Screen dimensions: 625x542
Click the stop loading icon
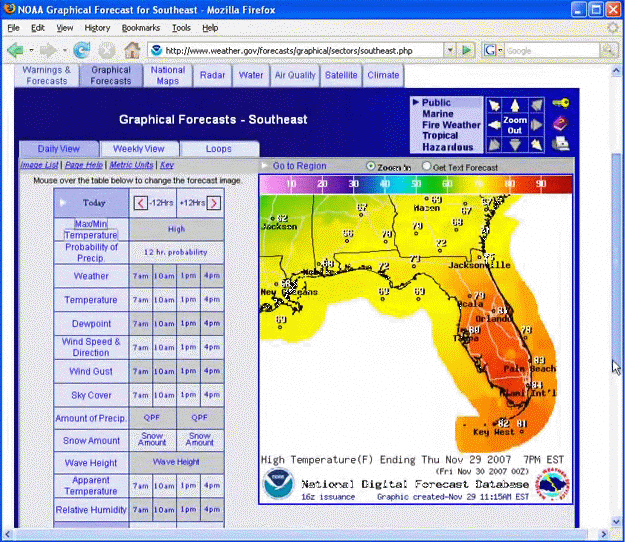[107, 51]
